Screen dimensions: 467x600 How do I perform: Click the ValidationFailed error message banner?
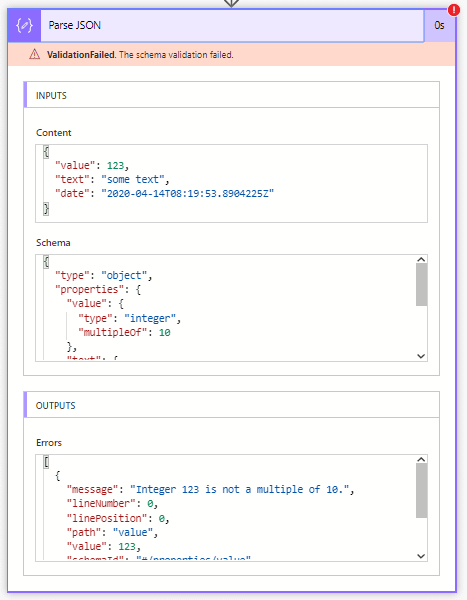232,54
